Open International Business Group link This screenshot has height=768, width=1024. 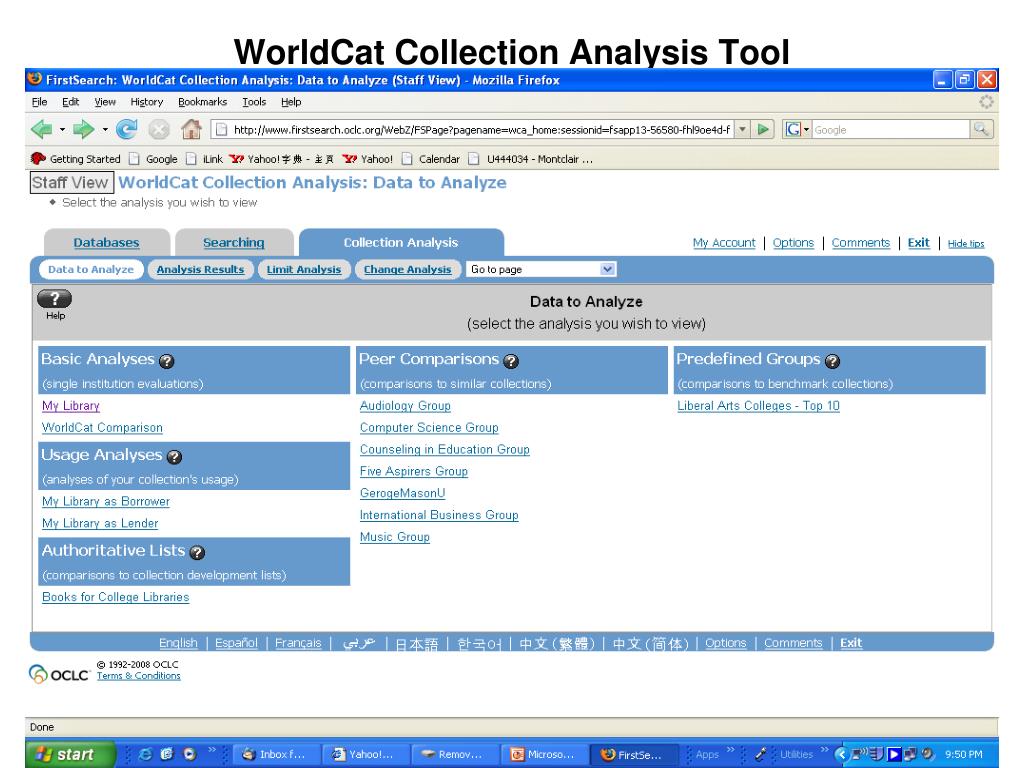tap(439, 515)
